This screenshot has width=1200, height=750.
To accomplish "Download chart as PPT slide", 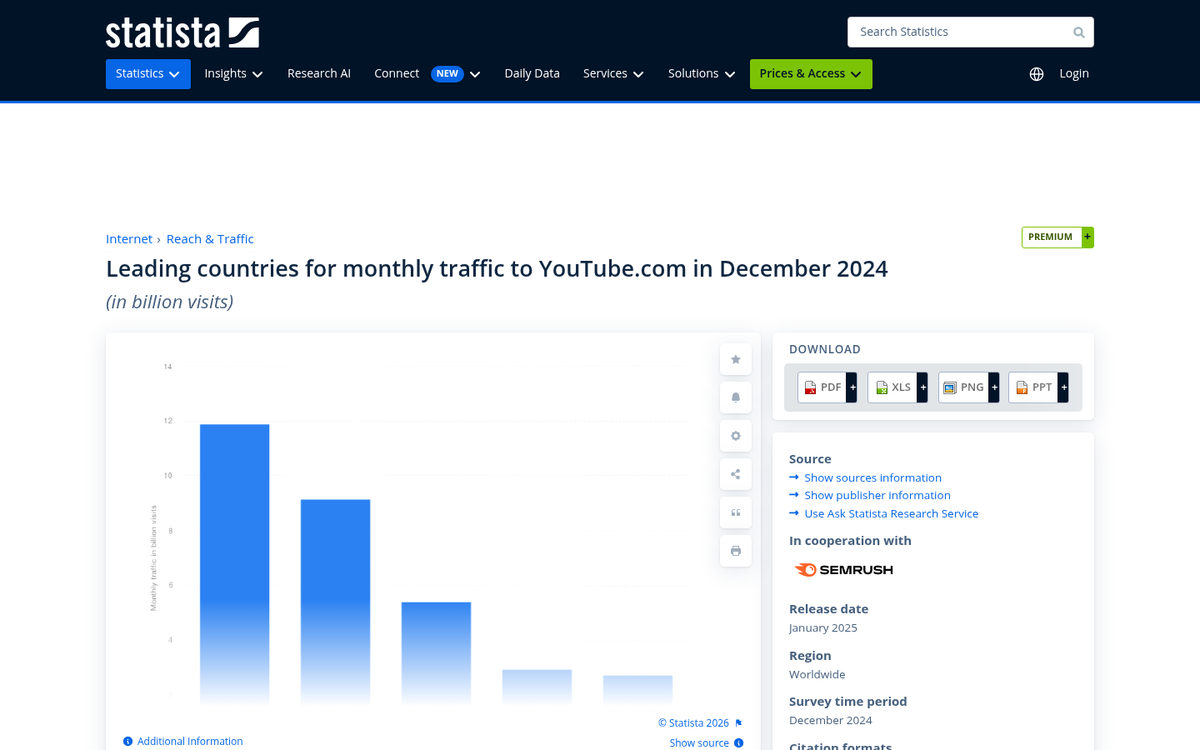I will pyautogui.click(x=1038, y=388).
